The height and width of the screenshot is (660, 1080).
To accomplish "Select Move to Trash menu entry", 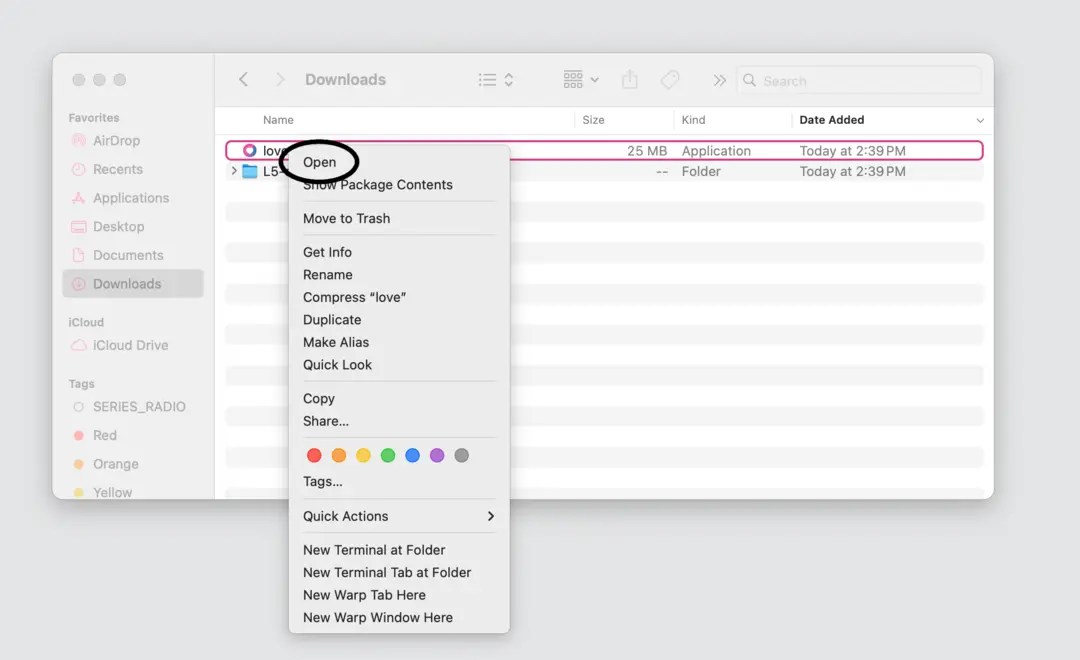I will click(x=346, y=218).
